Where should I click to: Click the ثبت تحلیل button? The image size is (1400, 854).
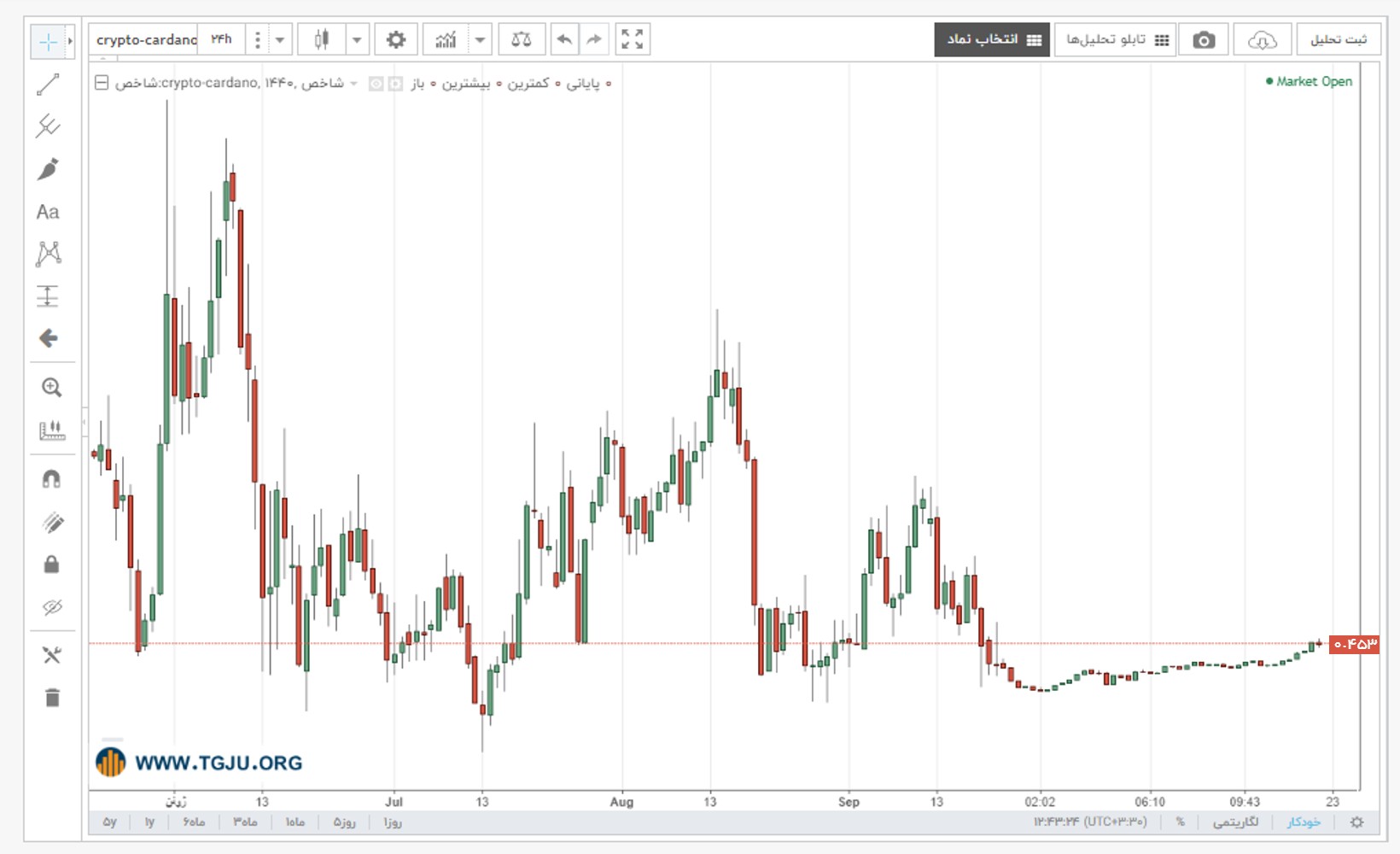coord(1339,40)
